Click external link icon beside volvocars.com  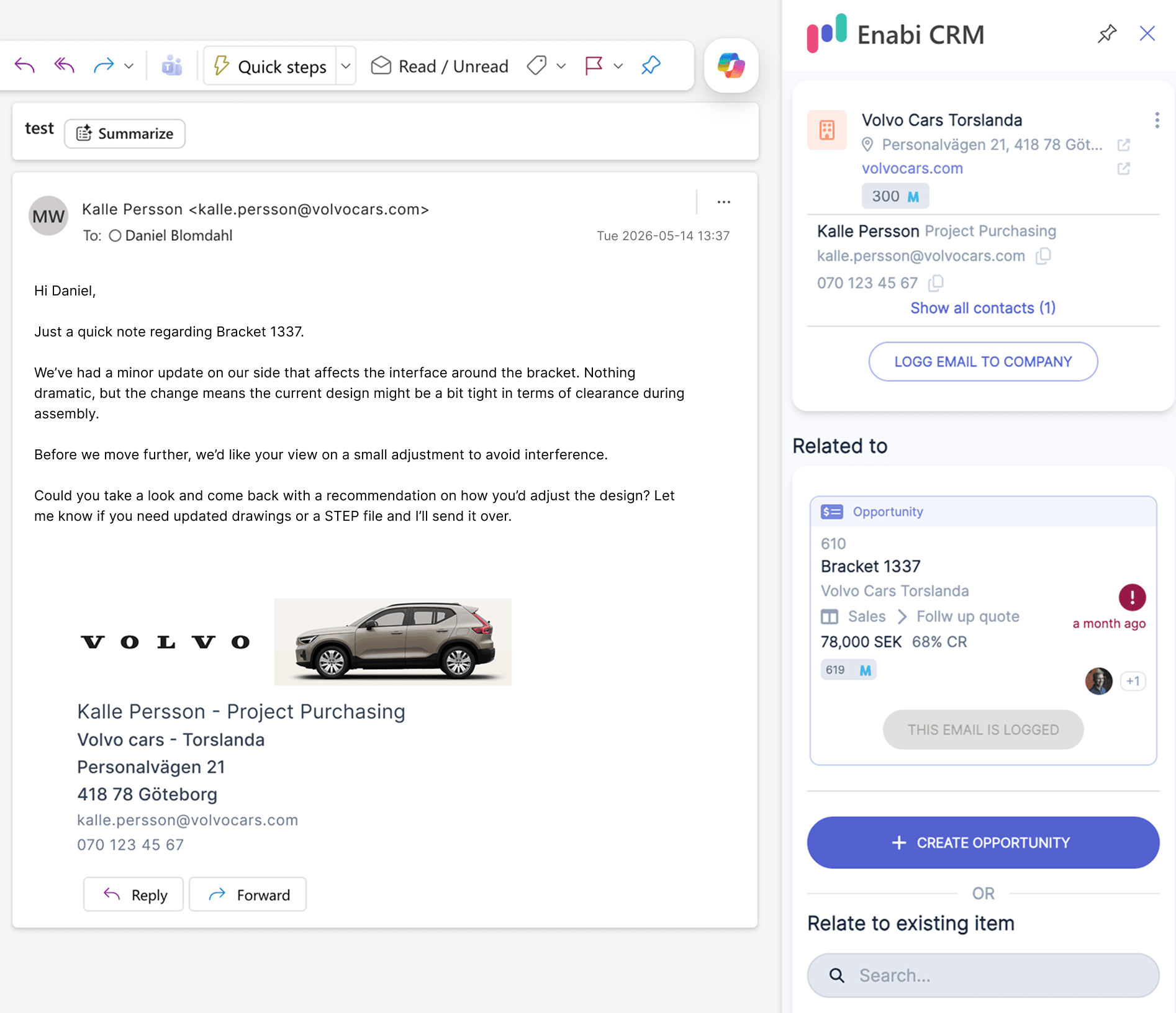tap(1123, 168)
